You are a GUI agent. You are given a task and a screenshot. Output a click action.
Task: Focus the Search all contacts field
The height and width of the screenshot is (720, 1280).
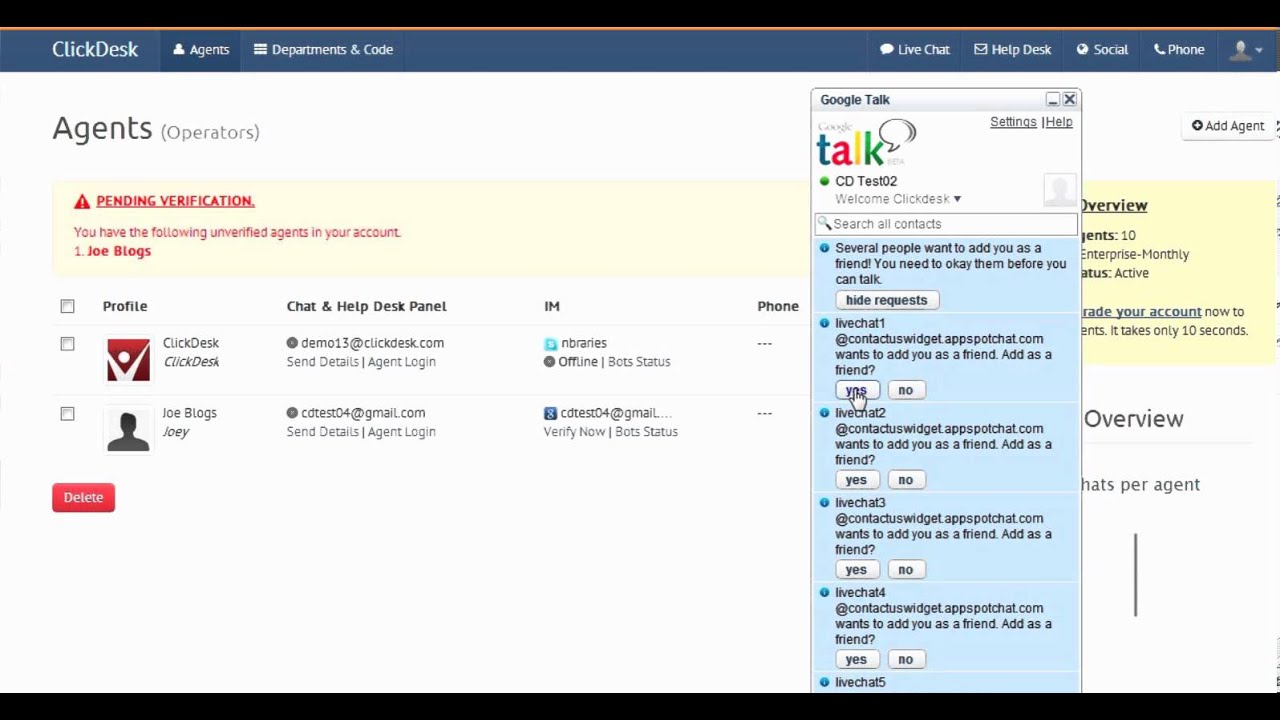click(946, 224)
